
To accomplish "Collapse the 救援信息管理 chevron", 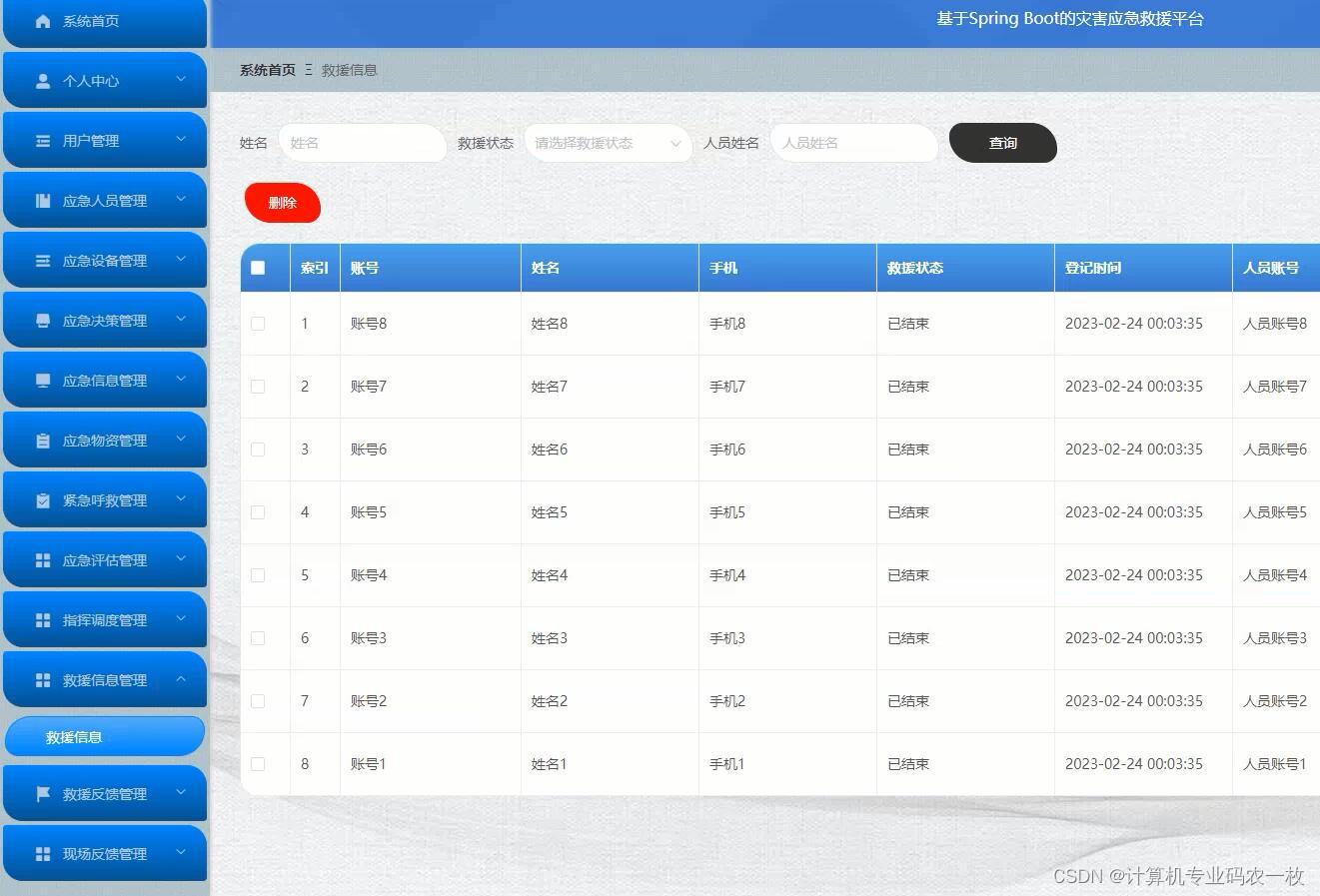I will coord(181,678).
